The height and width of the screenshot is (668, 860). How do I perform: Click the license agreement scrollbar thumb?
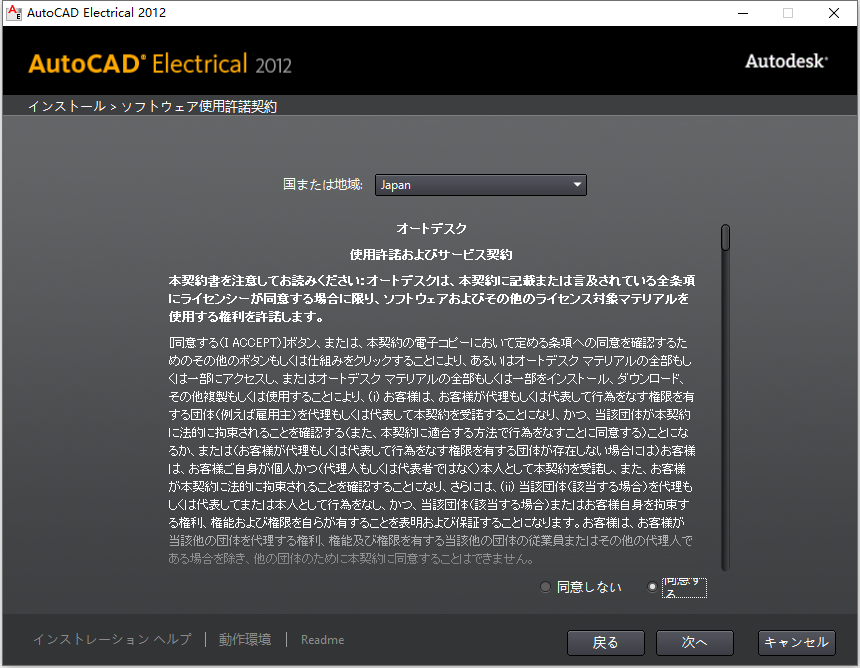[725, 237]
